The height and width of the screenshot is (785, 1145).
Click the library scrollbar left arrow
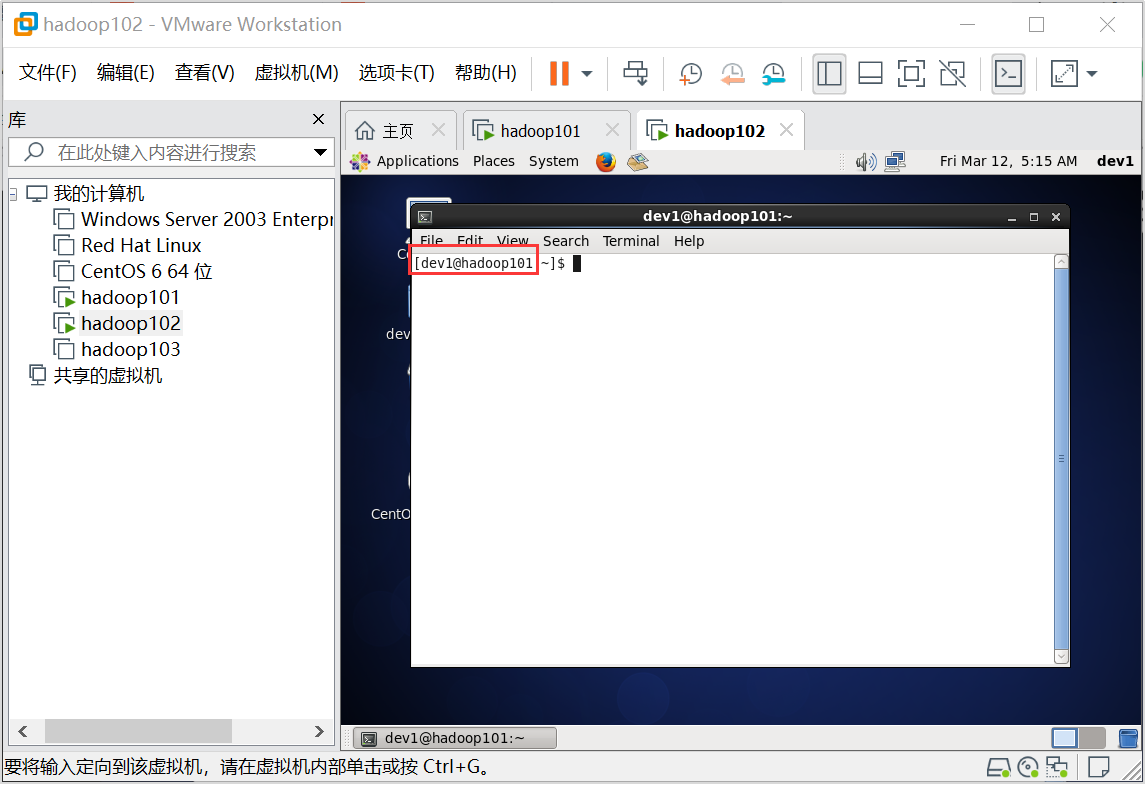pyautogui.click(x=23, y=732)
